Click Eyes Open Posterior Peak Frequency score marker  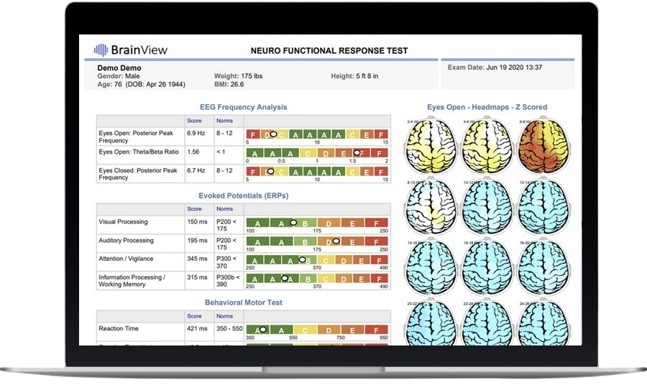(x=273, y=134)
